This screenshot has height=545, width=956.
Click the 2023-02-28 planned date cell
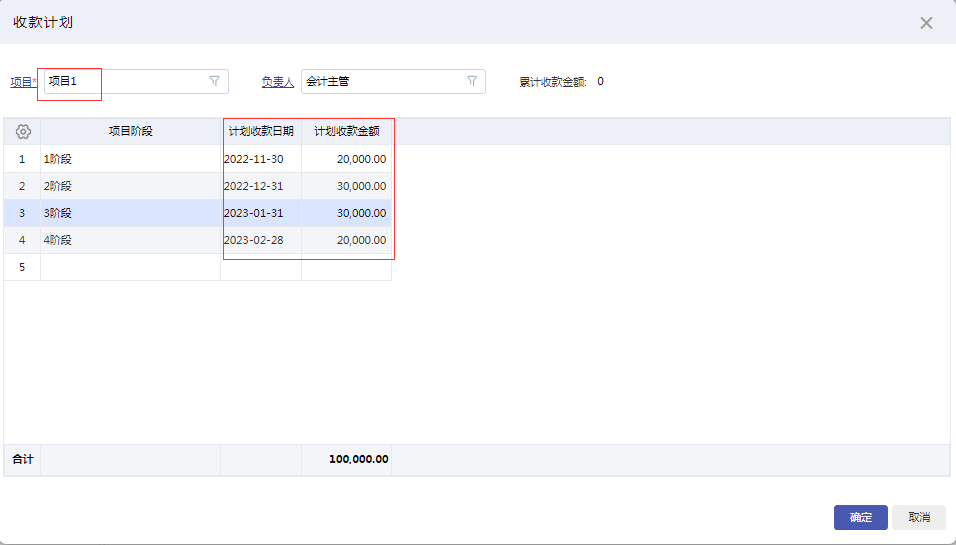[x=260, y=240]
